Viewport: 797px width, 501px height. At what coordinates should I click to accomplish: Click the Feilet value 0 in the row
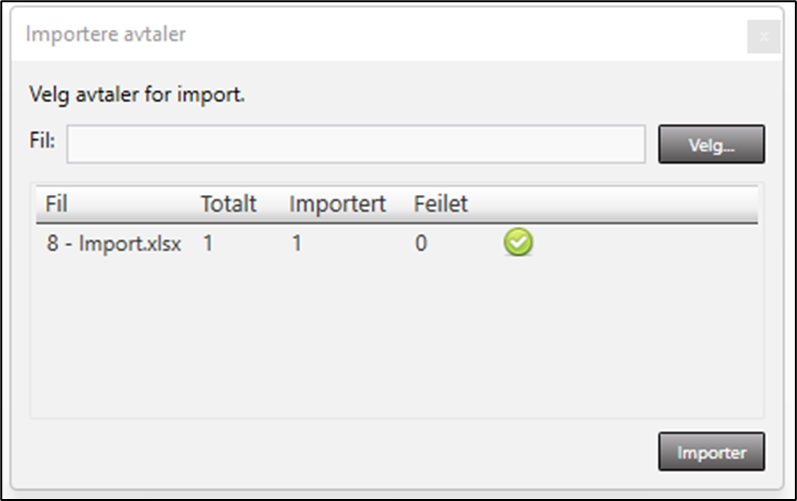click(421, 243)
